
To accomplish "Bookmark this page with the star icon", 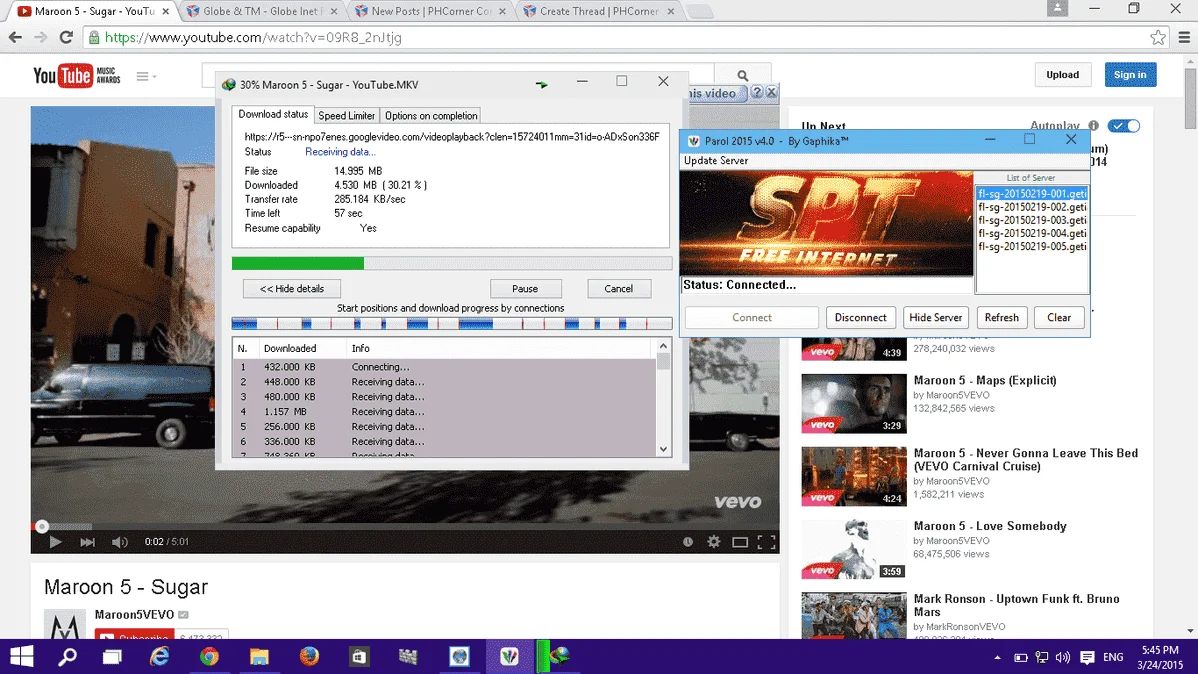I will coord(1158,37).
